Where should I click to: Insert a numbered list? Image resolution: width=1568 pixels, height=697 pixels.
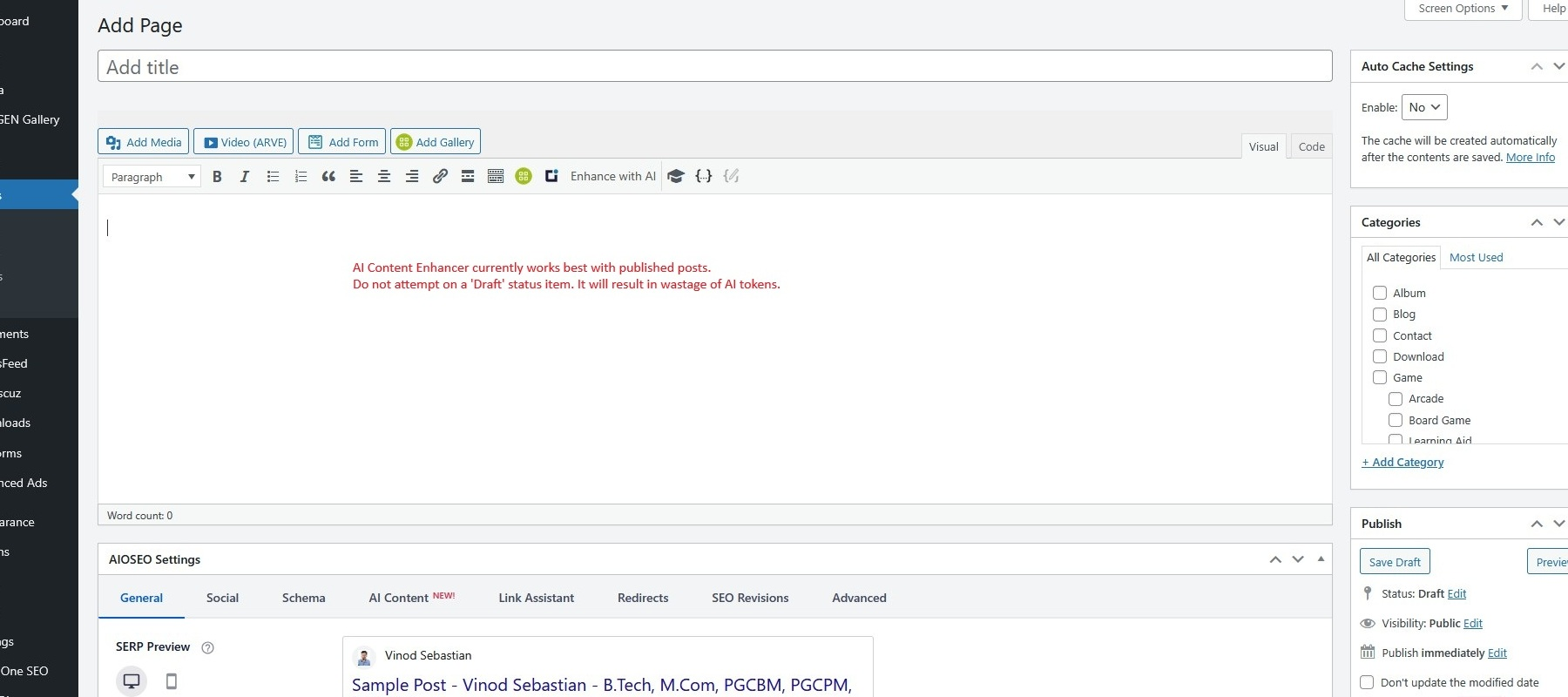(301, 177)
